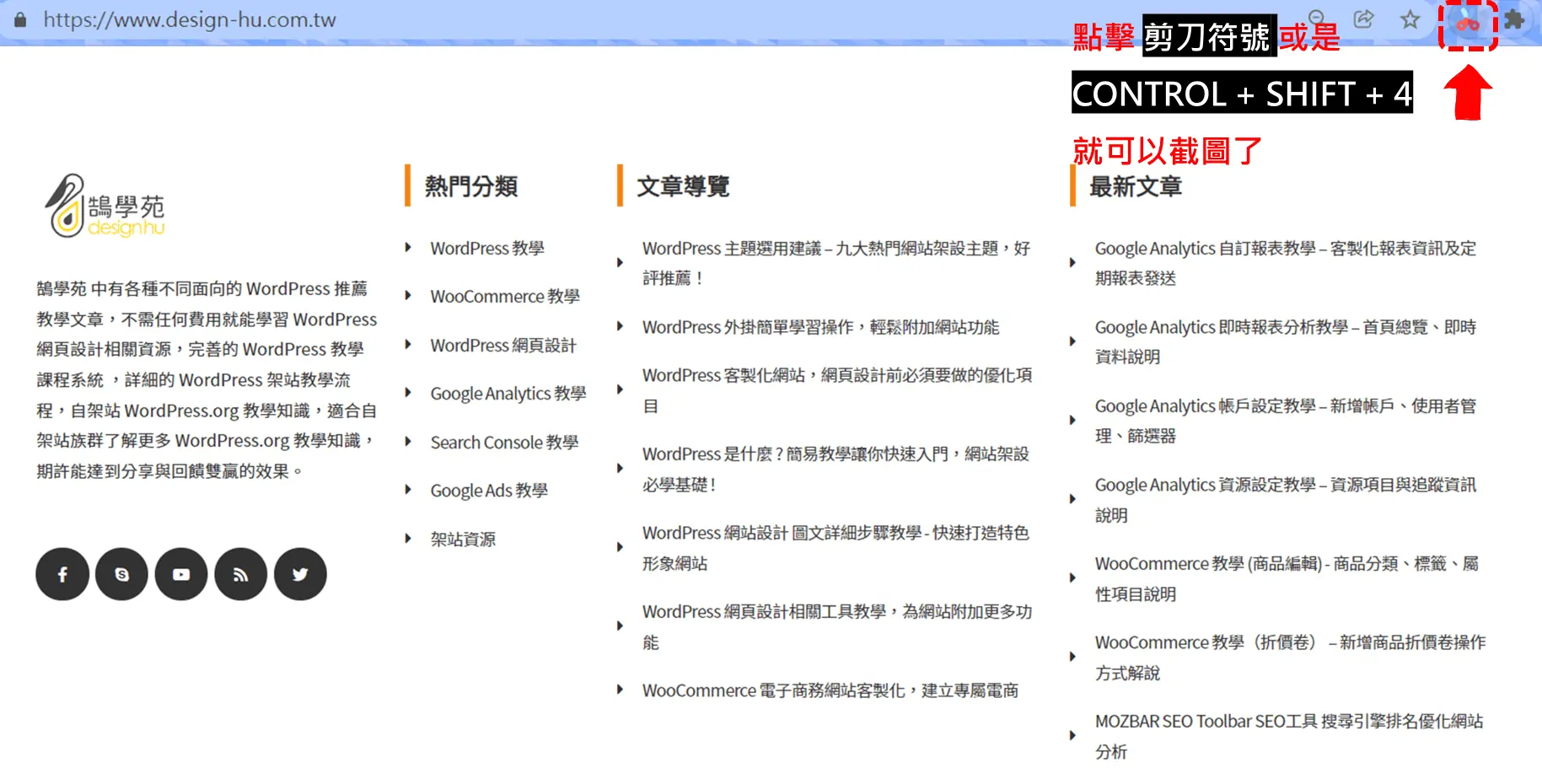
Task: Open article Google Analytics 帳戶設定教學
Action: coord(1286,421)
